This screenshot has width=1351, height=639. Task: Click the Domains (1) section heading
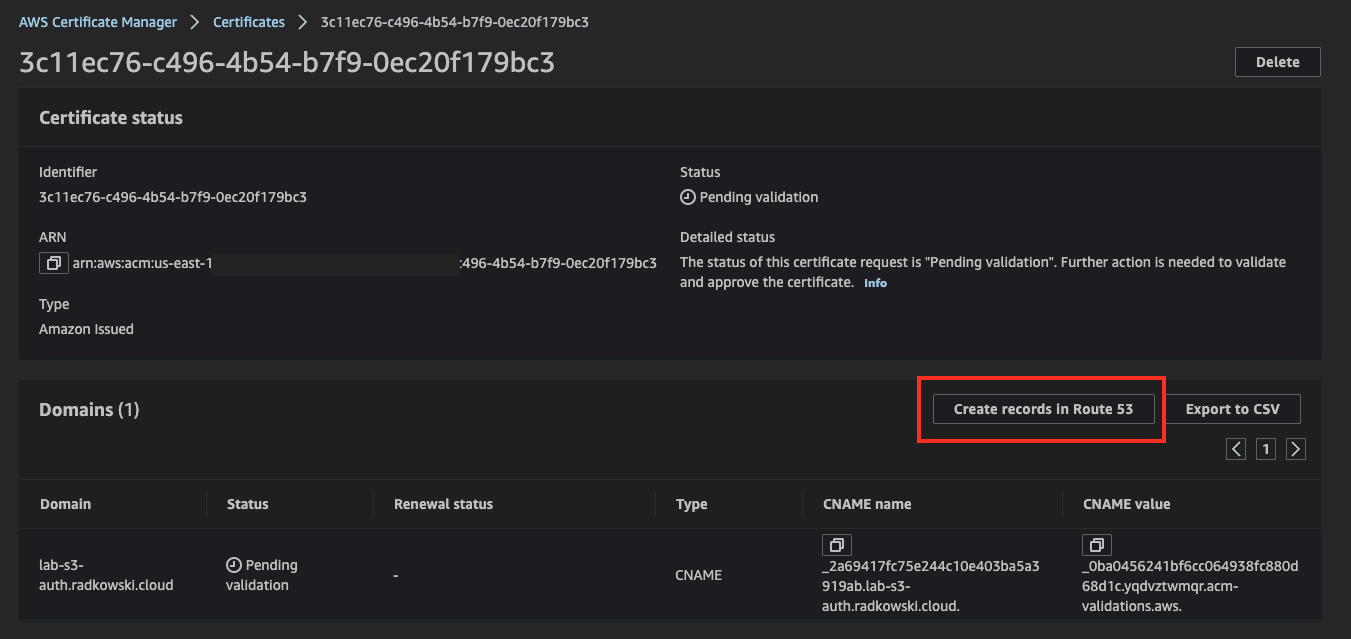[89, 410]
